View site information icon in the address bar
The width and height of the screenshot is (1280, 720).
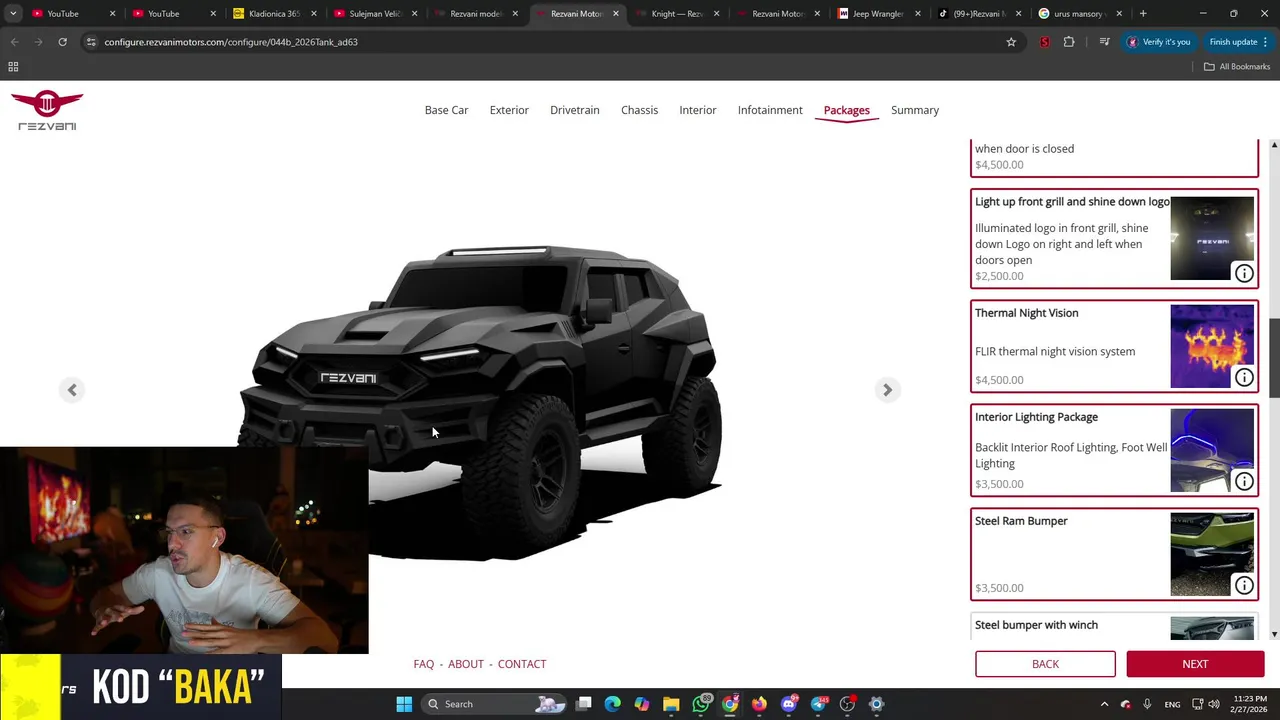(91, 42)
